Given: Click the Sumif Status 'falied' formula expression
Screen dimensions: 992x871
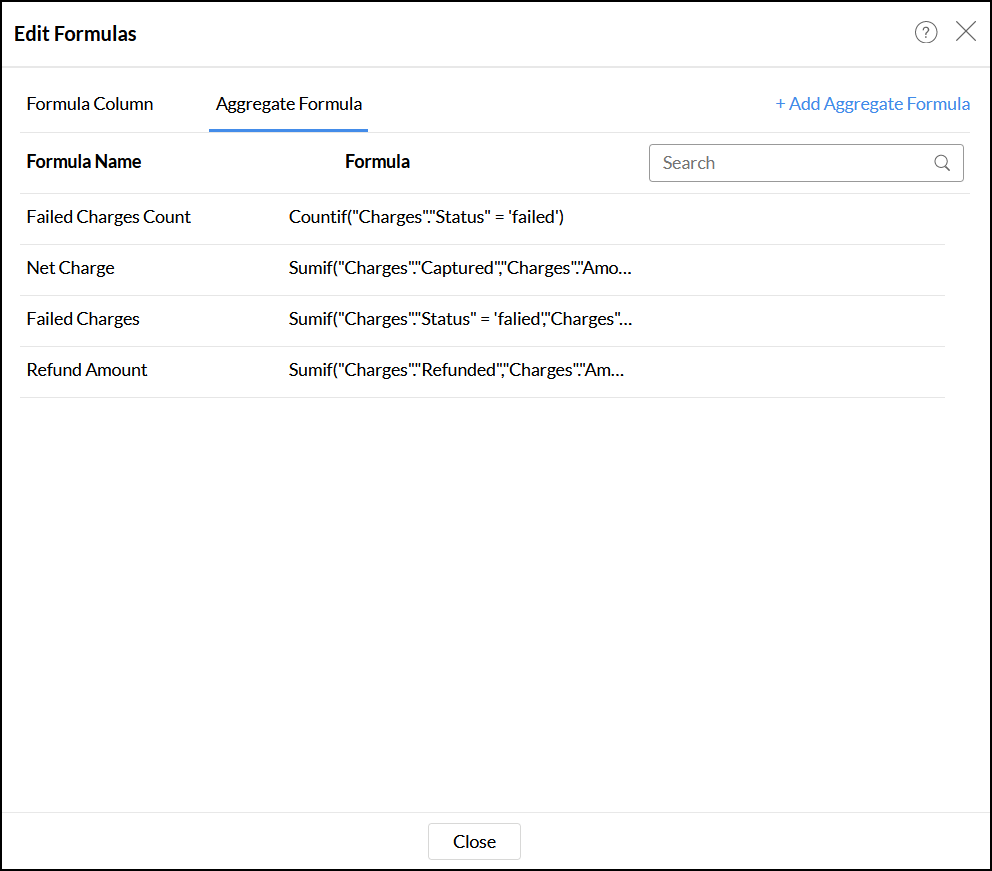Looking at the screenshot, I should (460, 319).
